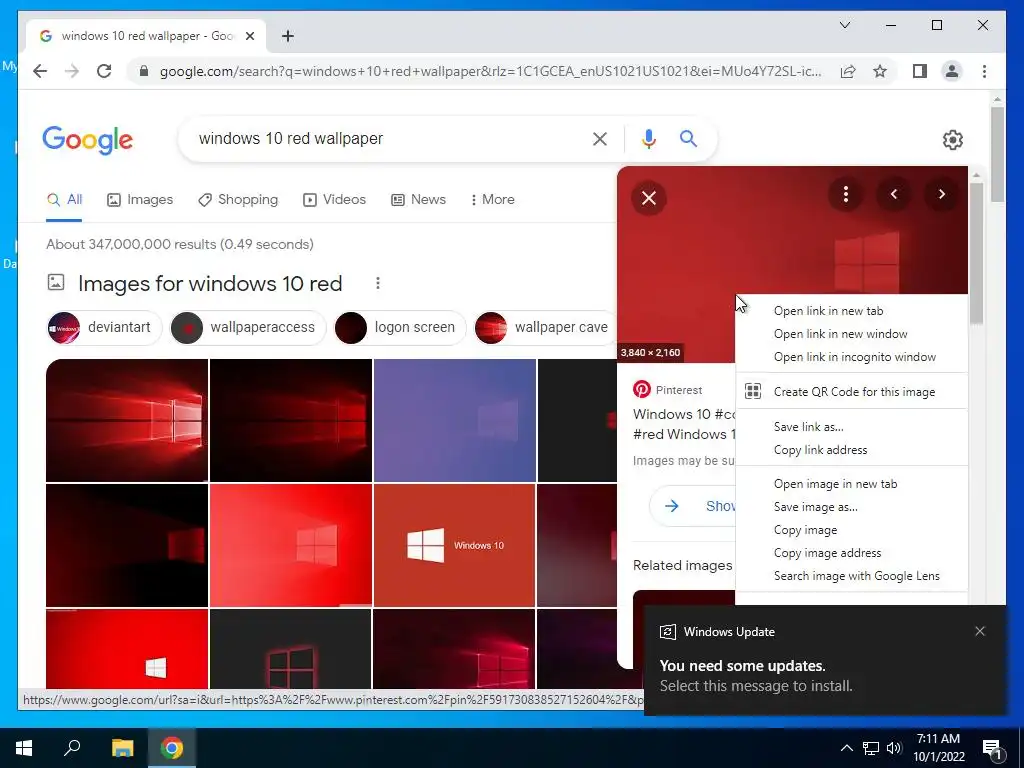The image size is (1024, 768).
Task: Select Save image as...
Action: click(x=852, y=507)
